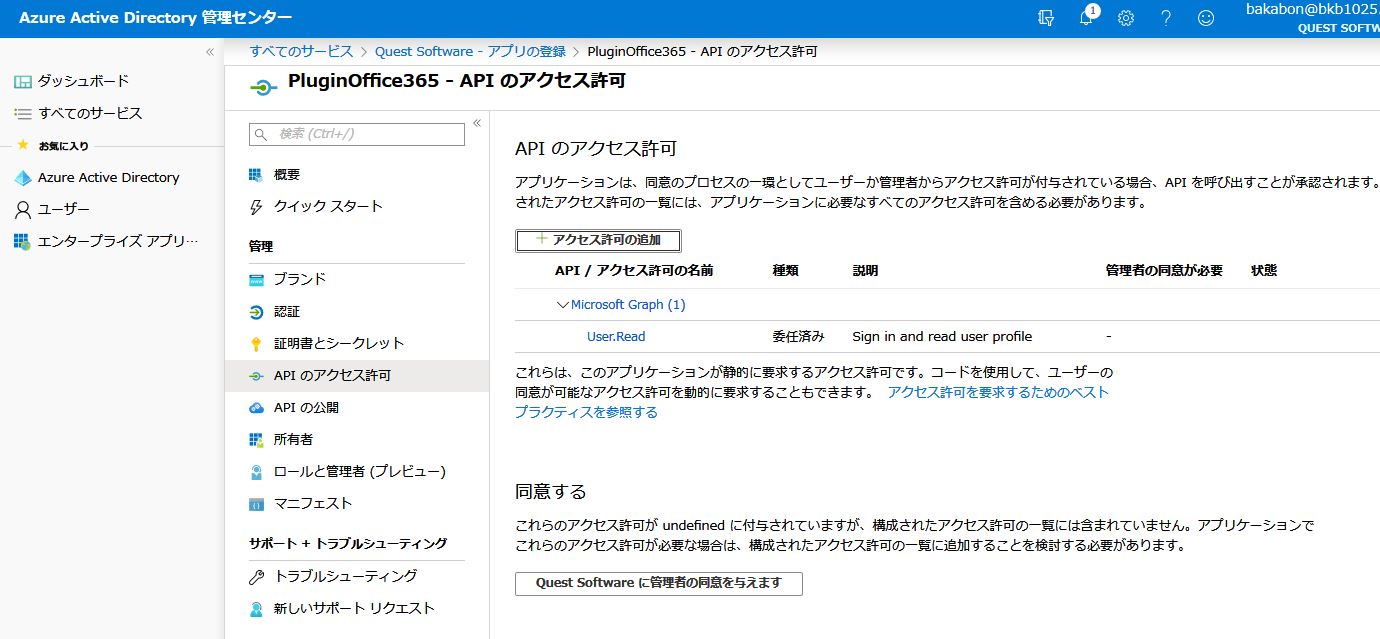This screenshot has height=639, width=1380.
Task: Click the Enterprise applications grid icon
Action: (x=22, y=241)
